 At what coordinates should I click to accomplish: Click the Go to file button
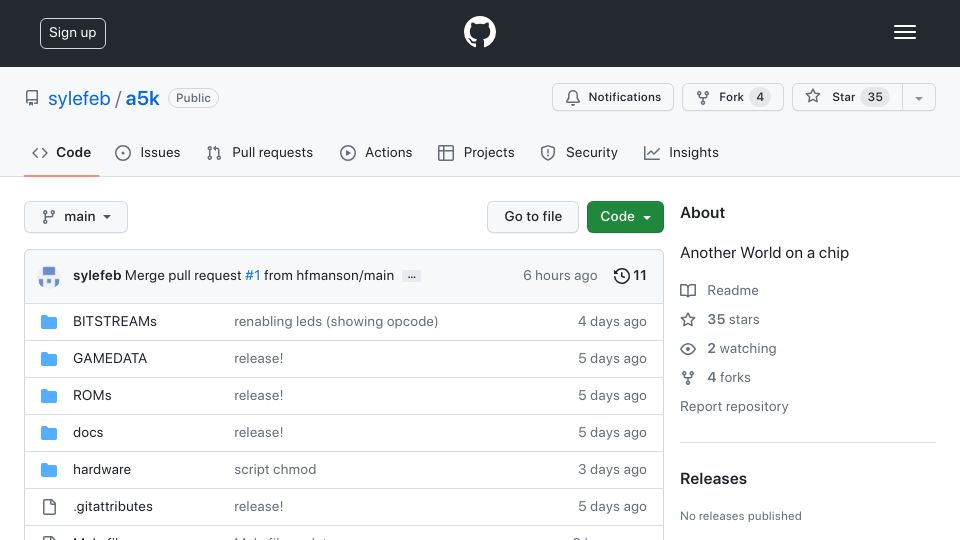point(533,217)
